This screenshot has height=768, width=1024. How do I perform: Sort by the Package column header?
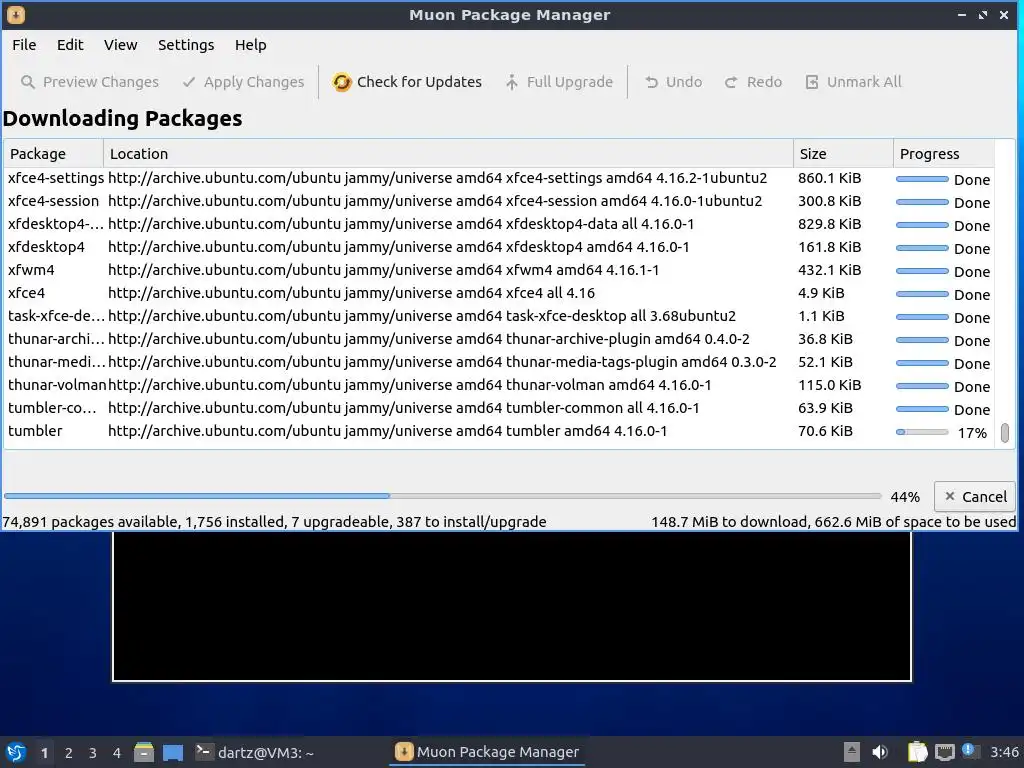pyautogui.click(x=54, y=154)
